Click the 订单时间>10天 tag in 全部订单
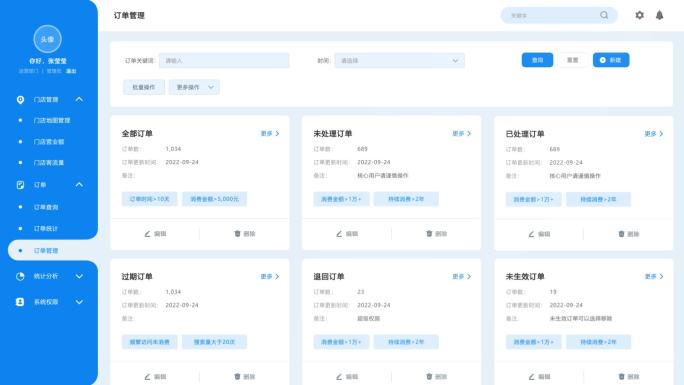The height and width of the screenshot is (385, 684). point(150,199)
